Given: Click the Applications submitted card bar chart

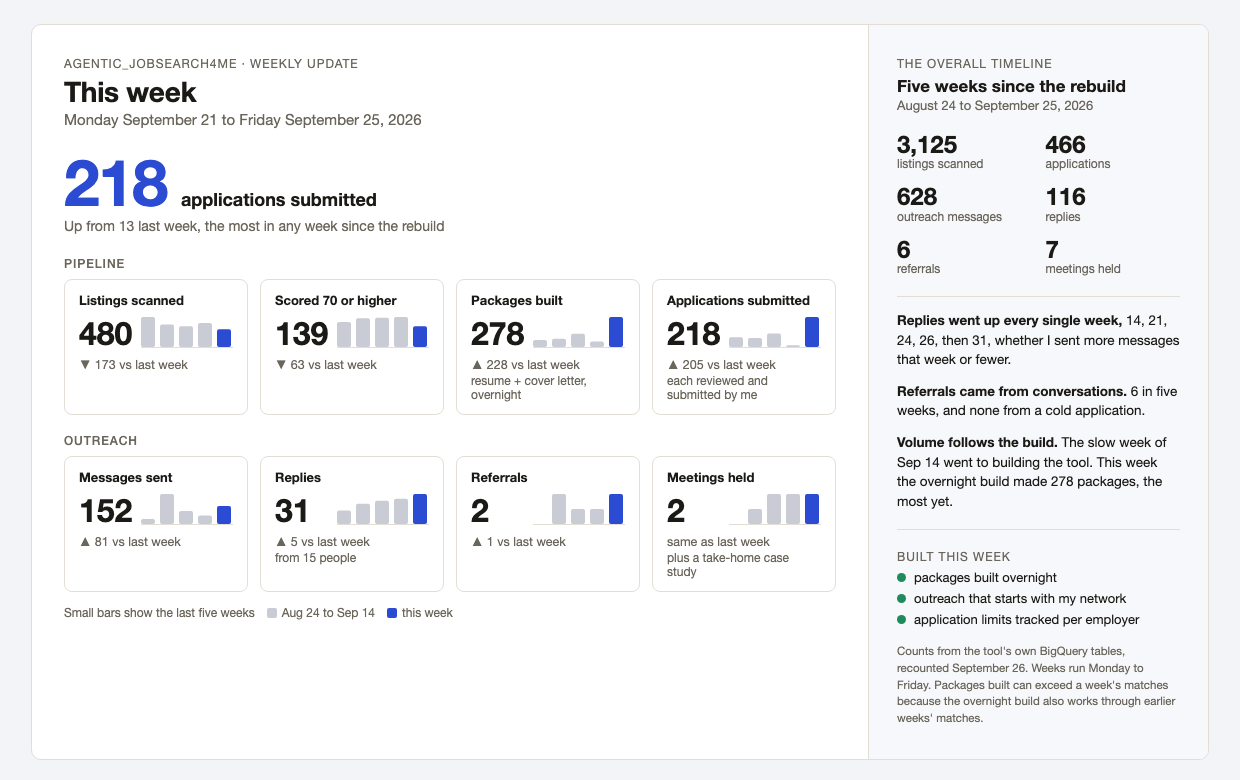Looking at the screenshot, I should pos(774,332).
